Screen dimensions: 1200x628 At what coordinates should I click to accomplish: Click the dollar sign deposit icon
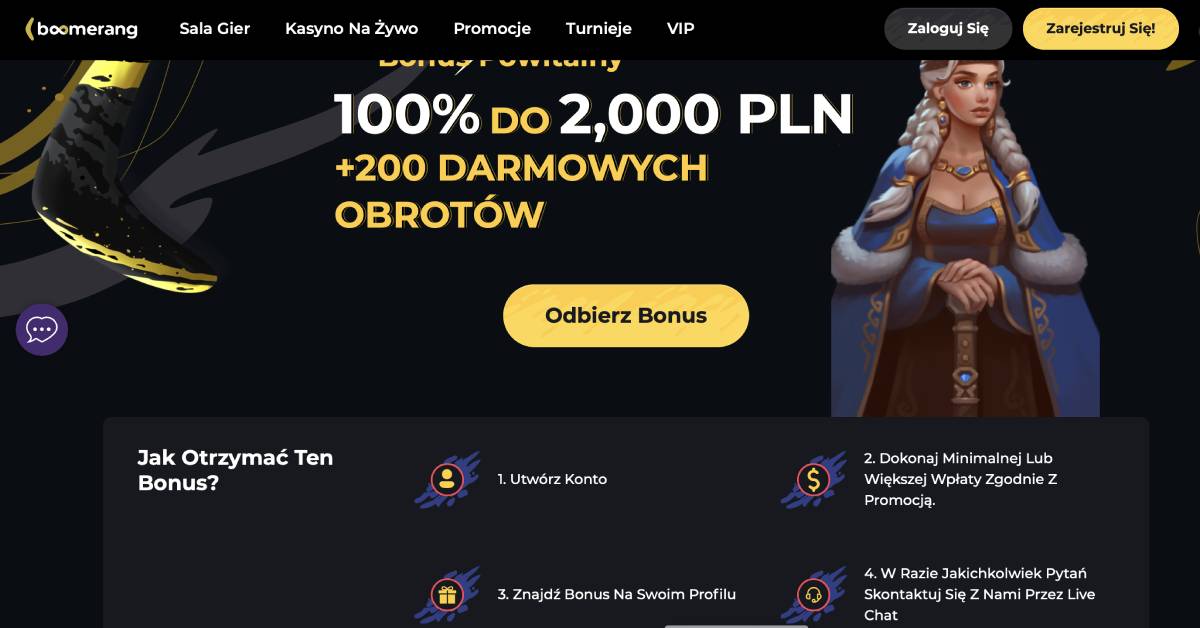coord(813,480)
